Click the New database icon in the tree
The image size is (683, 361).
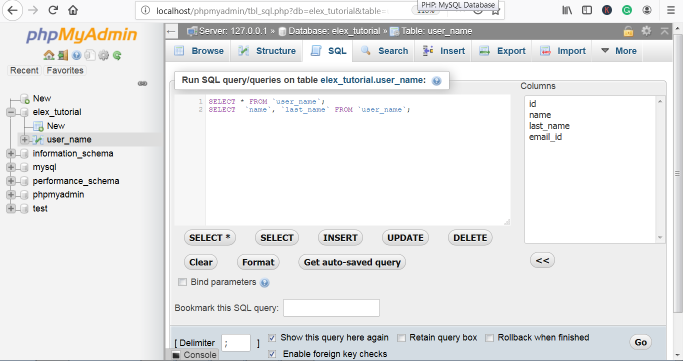[25, 99]
